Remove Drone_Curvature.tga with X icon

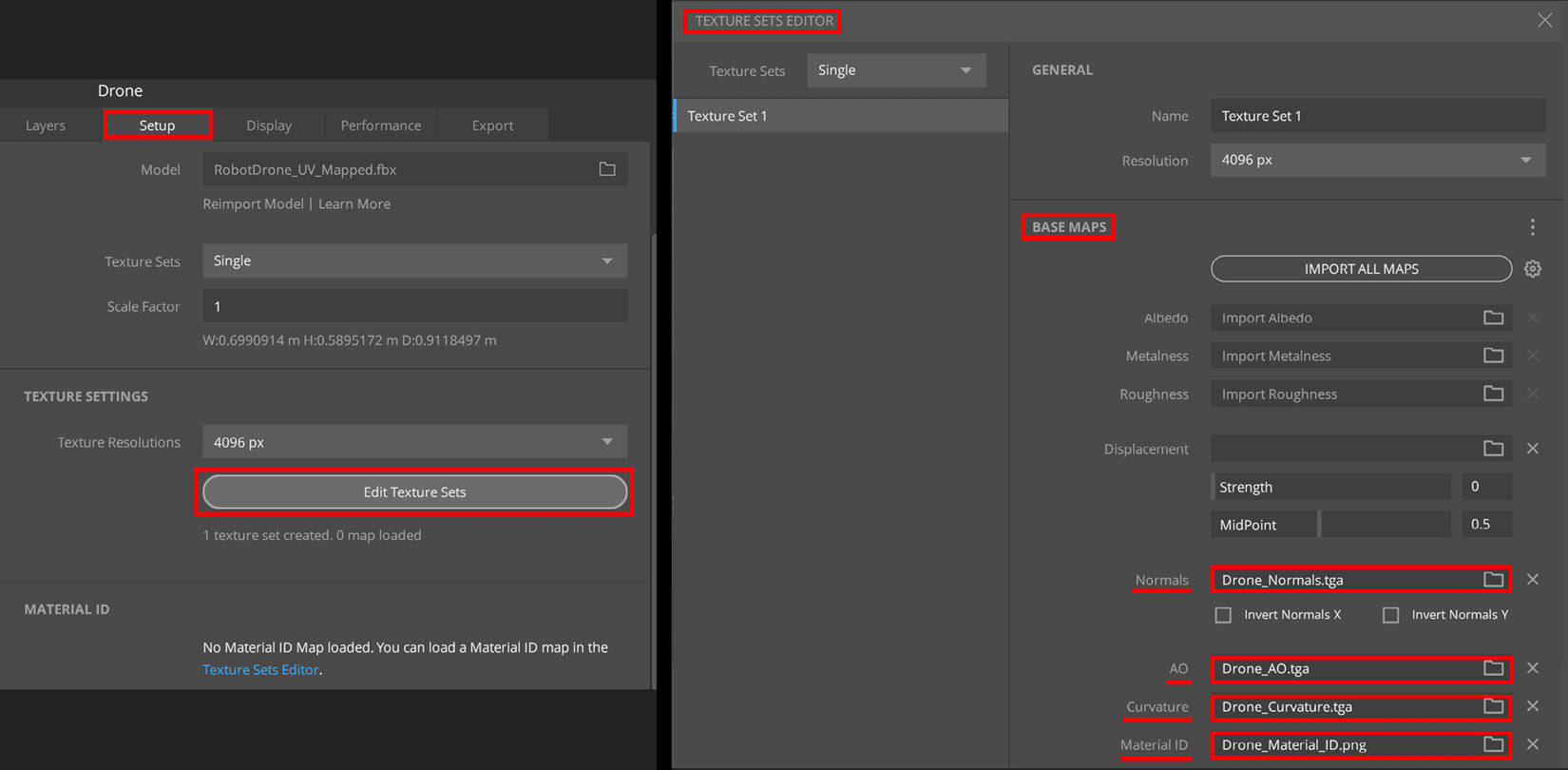pos(1533,706)
